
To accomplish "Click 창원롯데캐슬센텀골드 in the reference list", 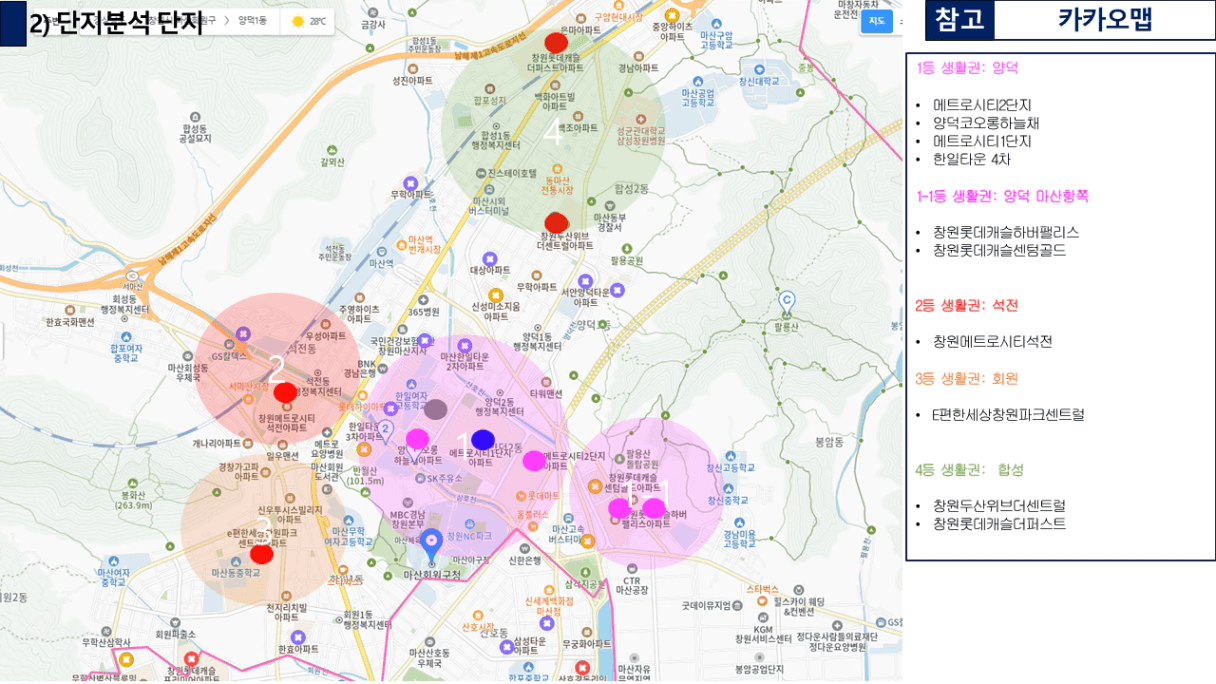I will click(1000, 250).
